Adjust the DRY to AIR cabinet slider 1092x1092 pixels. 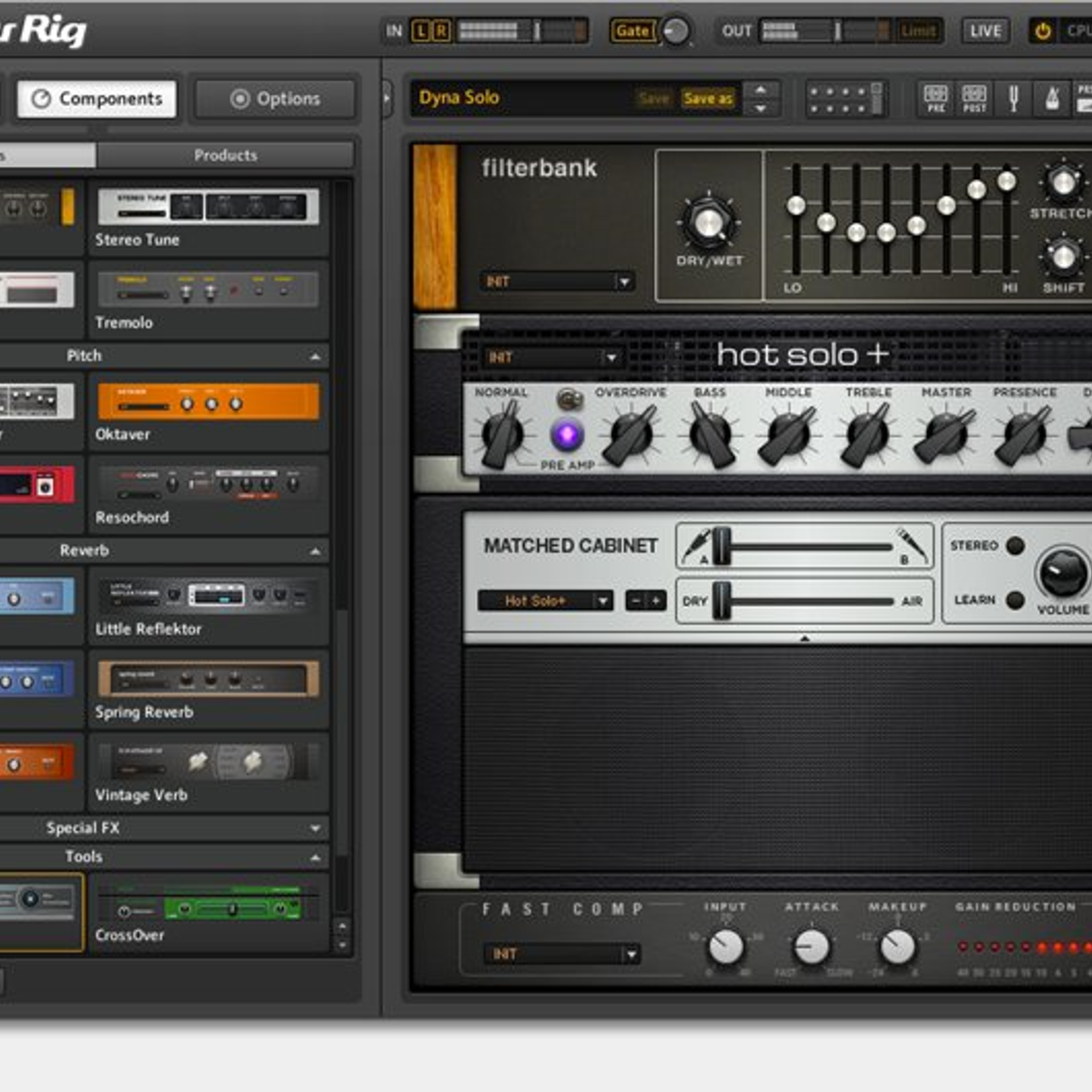point(722,601)
